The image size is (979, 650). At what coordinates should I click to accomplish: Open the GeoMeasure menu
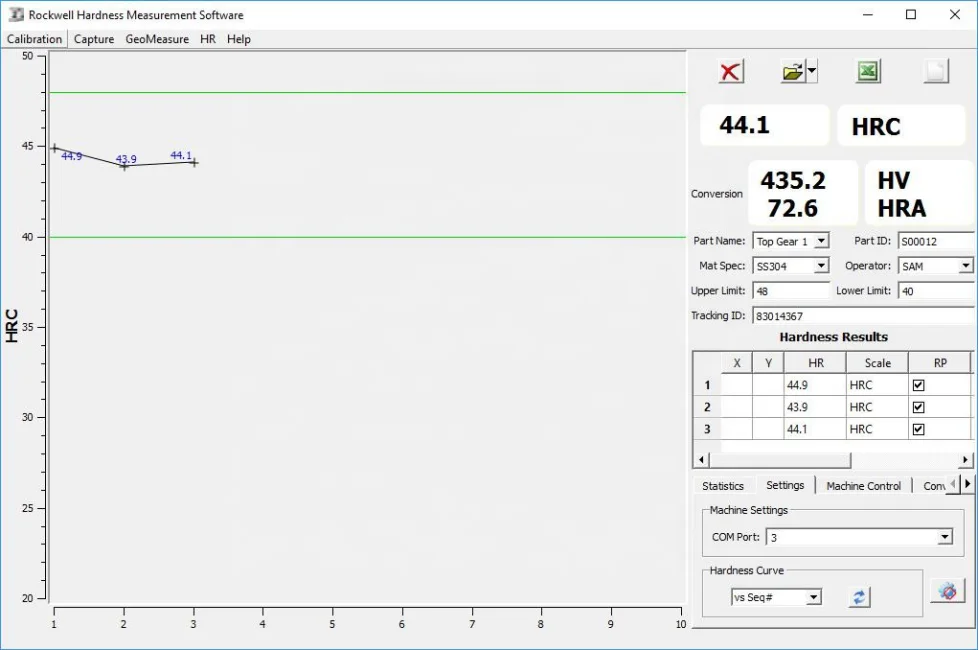click(157, 39)
